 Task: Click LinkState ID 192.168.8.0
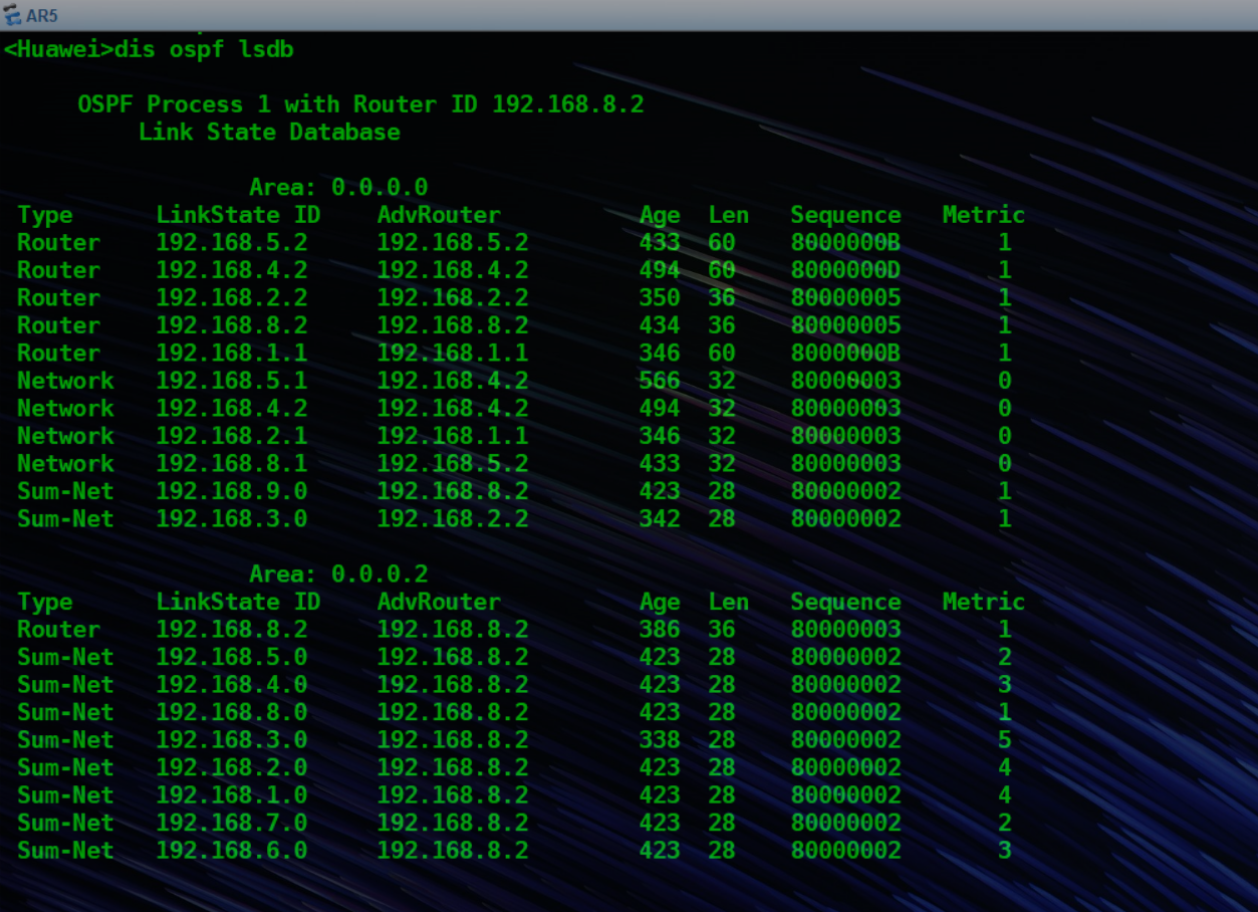pos(232,713)
